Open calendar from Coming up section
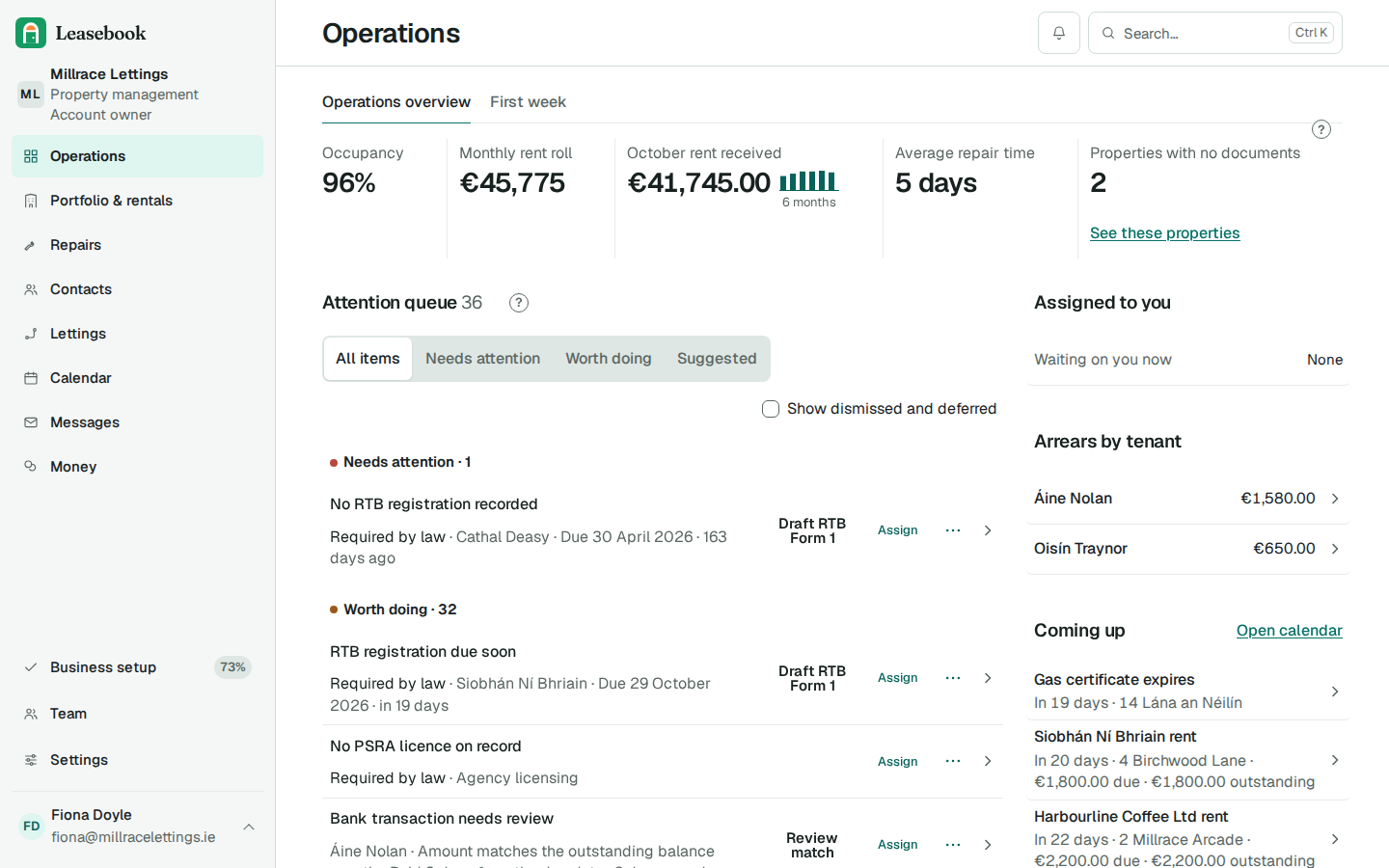Viewport: 1389px width, 868px height. 1290,631
